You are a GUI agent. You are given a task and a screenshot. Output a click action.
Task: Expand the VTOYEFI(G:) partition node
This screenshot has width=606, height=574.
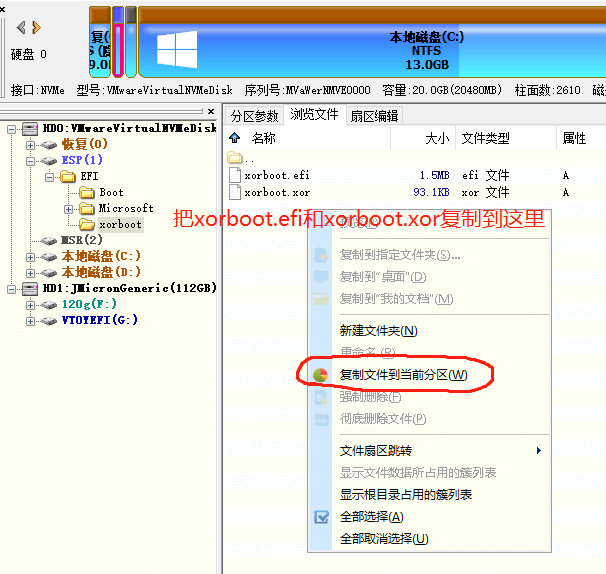coord(30,320)
